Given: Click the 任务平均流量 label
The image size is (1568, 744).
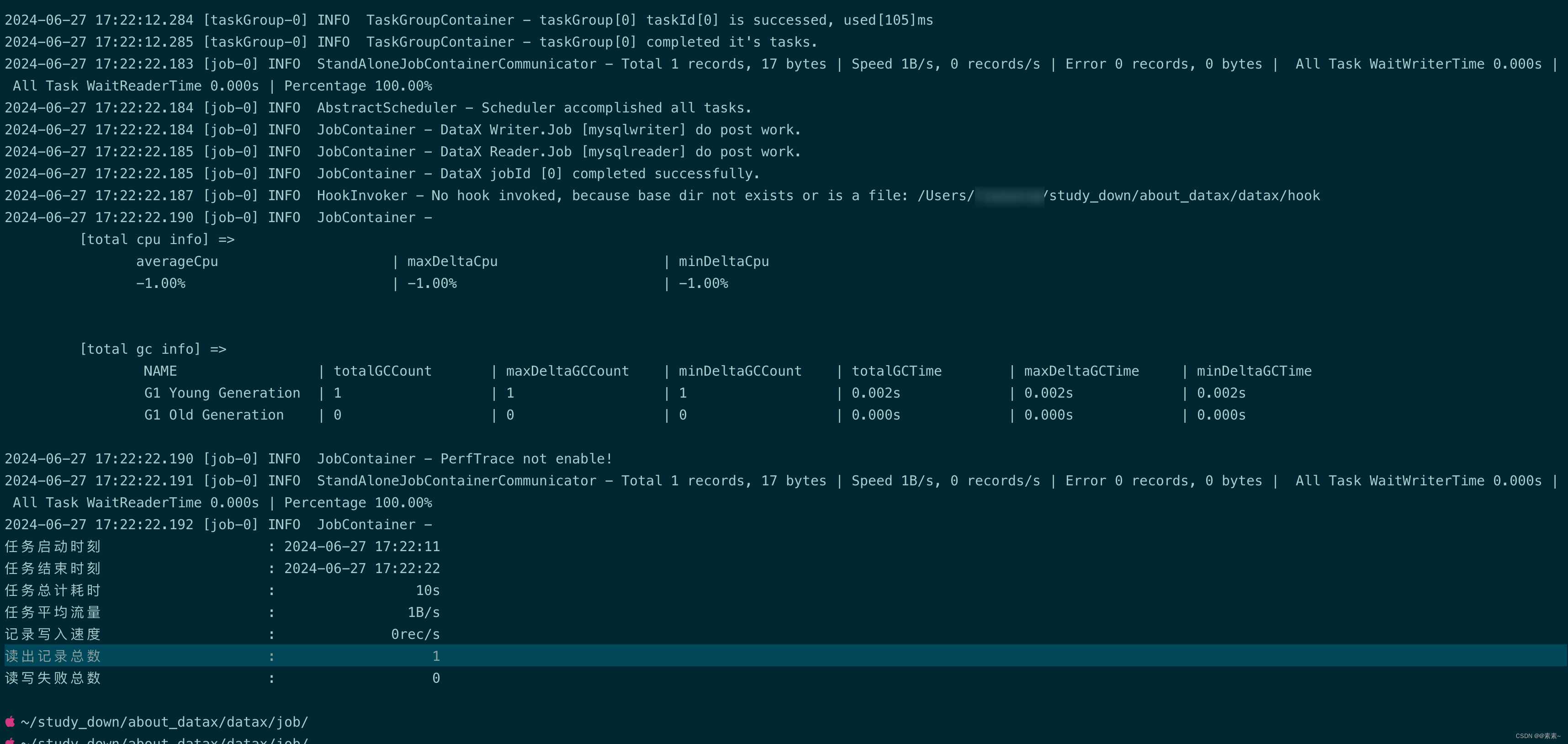Looking at the screenshot, I should coord(53,612).
